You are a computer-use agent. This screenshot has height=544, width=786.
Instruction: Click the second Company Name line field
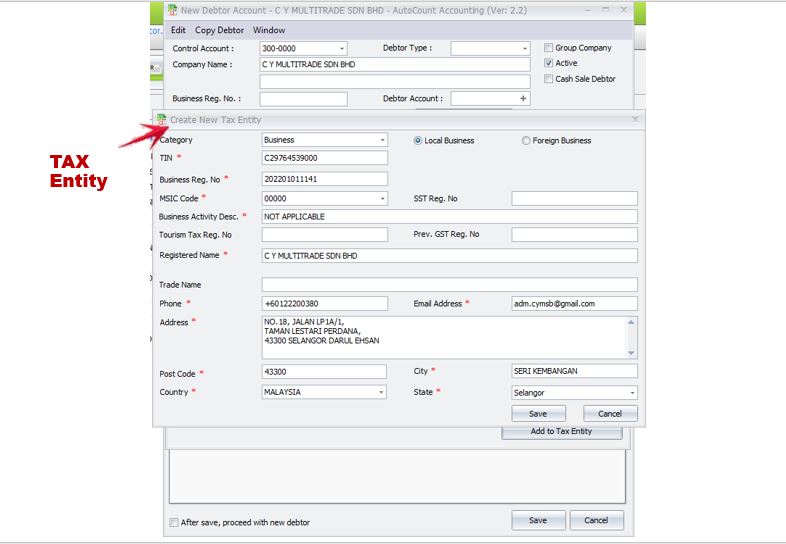click(x=395, y=82)
